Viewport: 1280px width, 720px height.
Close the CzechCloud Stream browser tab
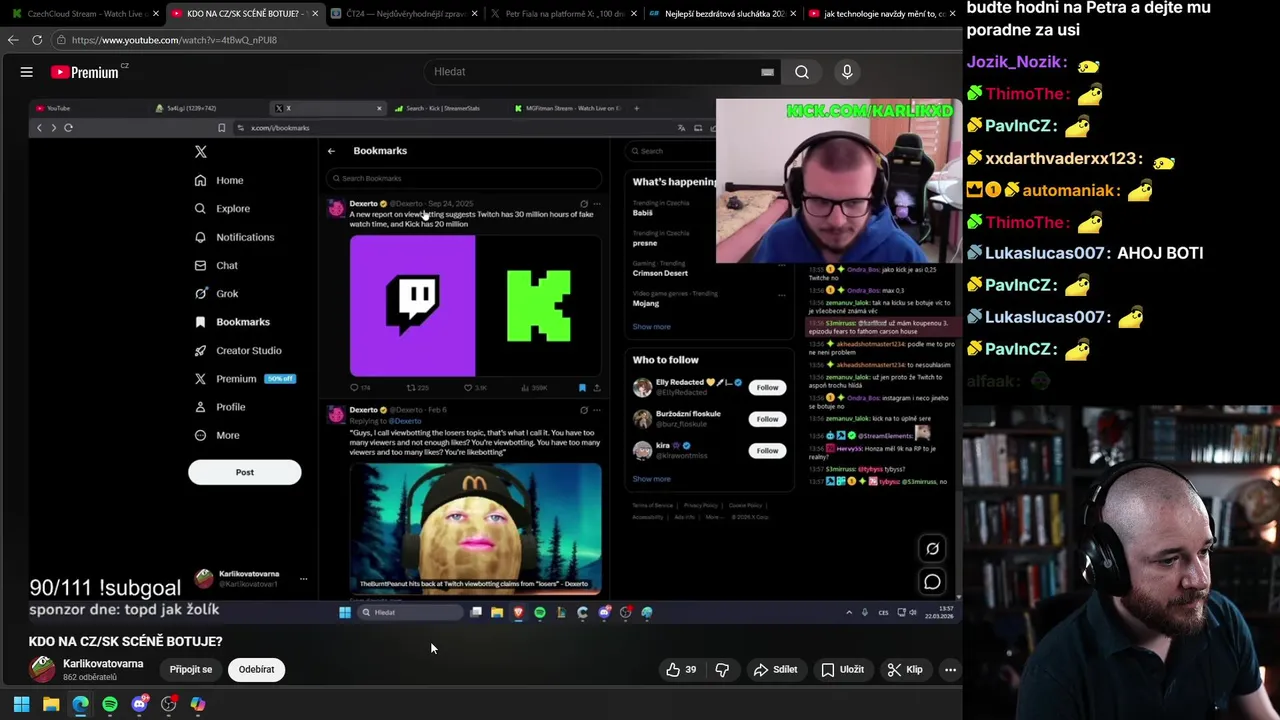pyautogui.click(x=155, y=14)
